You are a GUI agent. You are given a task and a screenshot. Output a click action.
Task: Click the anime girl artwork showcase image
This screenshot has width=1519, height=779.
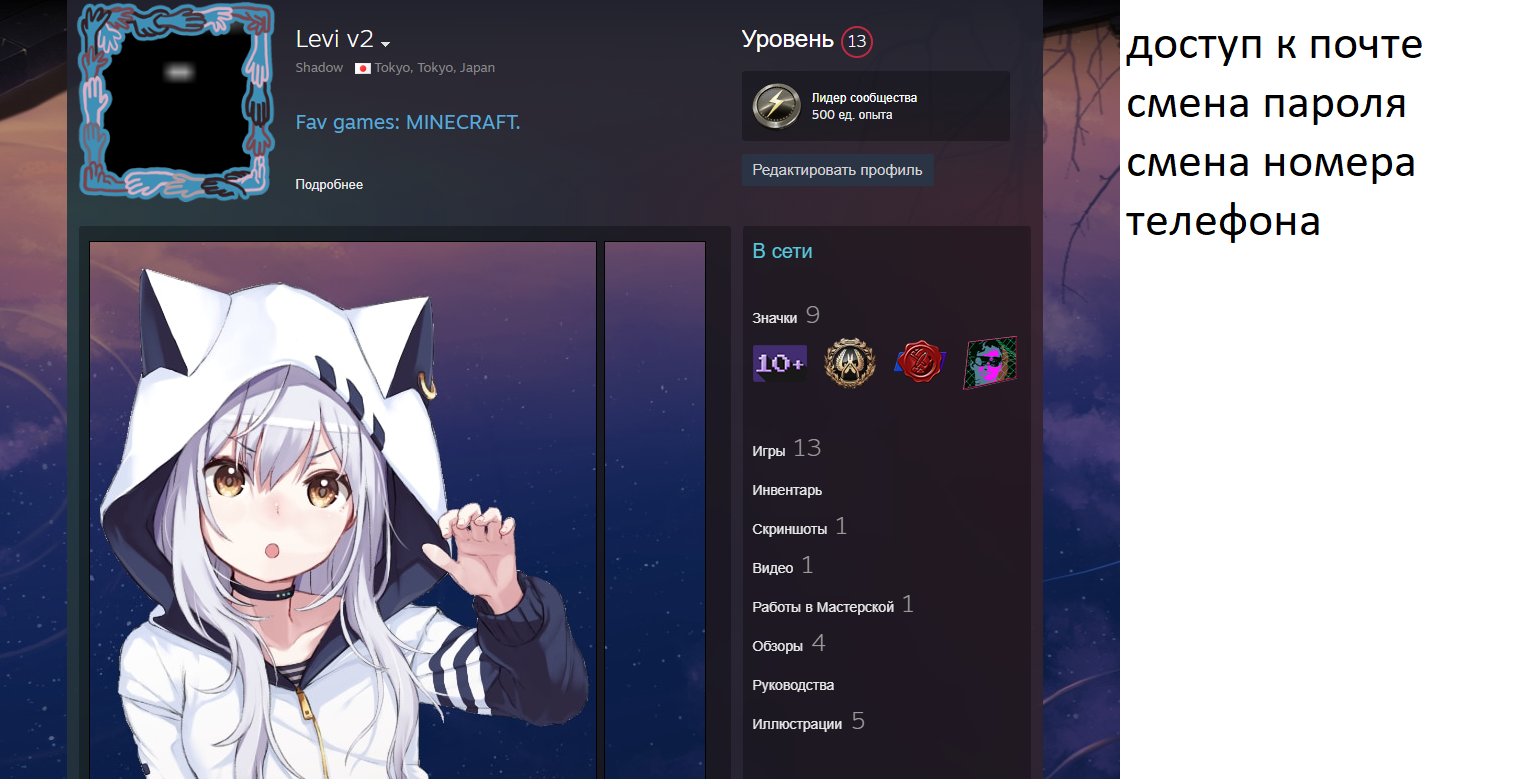(343, 510)
